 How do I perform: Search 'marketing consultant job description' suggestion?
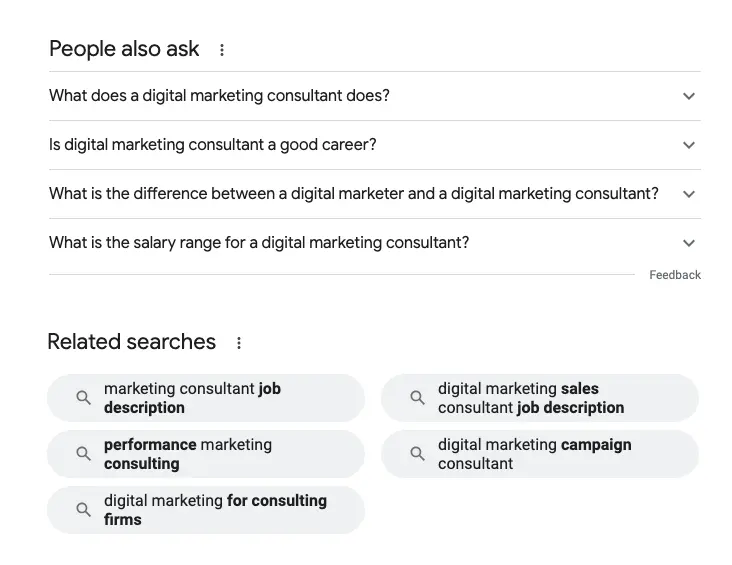point(192,398)
